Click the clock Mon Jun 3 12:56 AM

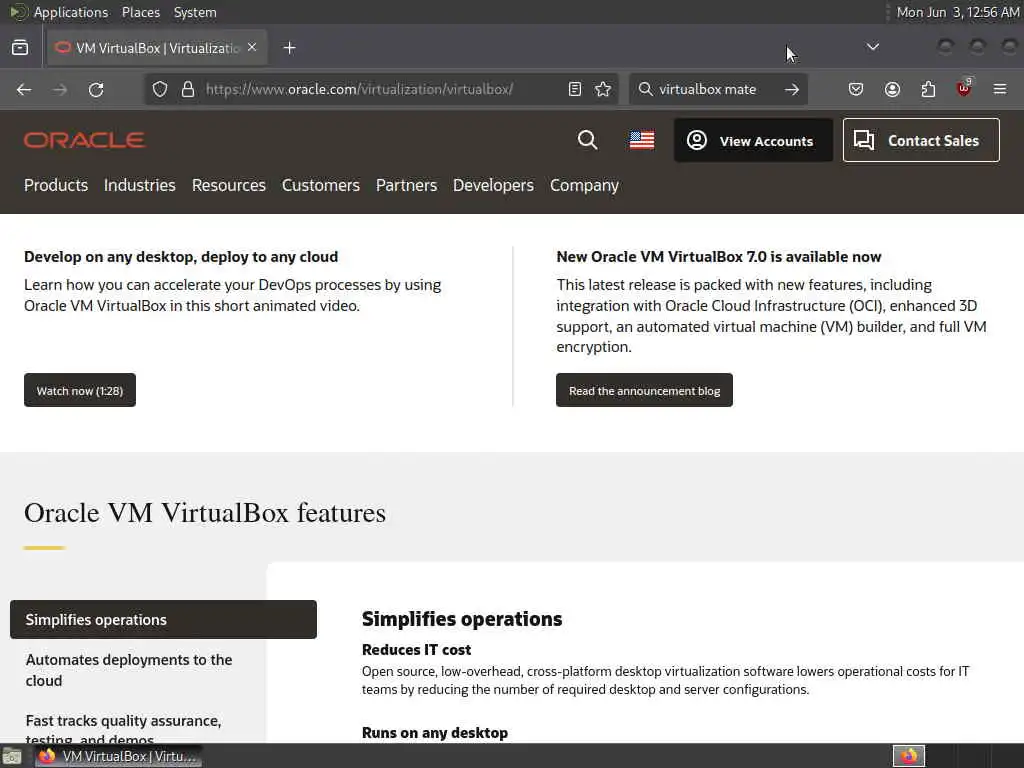coord(957,12)
